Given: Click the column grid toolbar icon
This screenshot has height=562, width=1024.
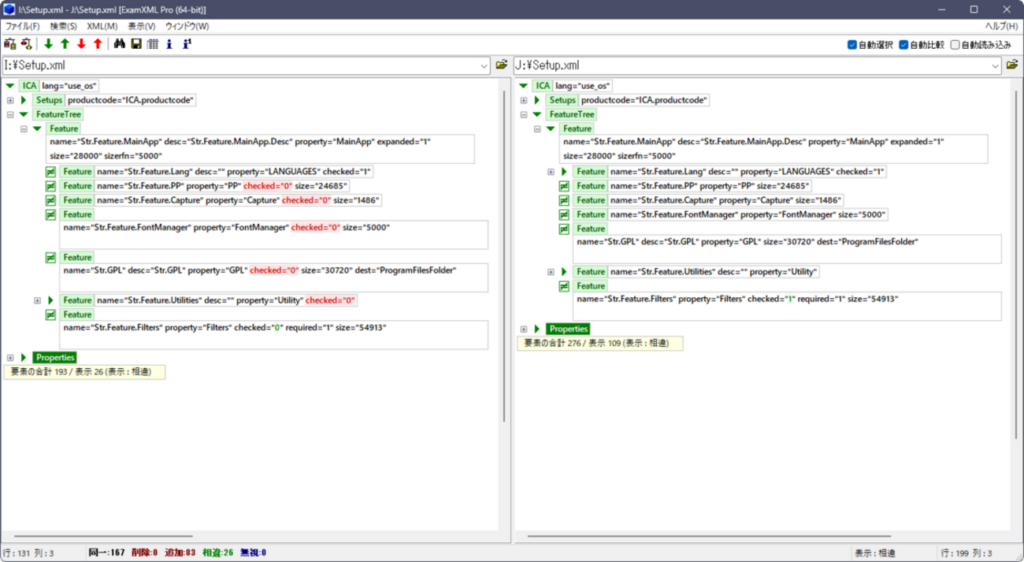Looking at the screenshot, I should pos(153,44).
